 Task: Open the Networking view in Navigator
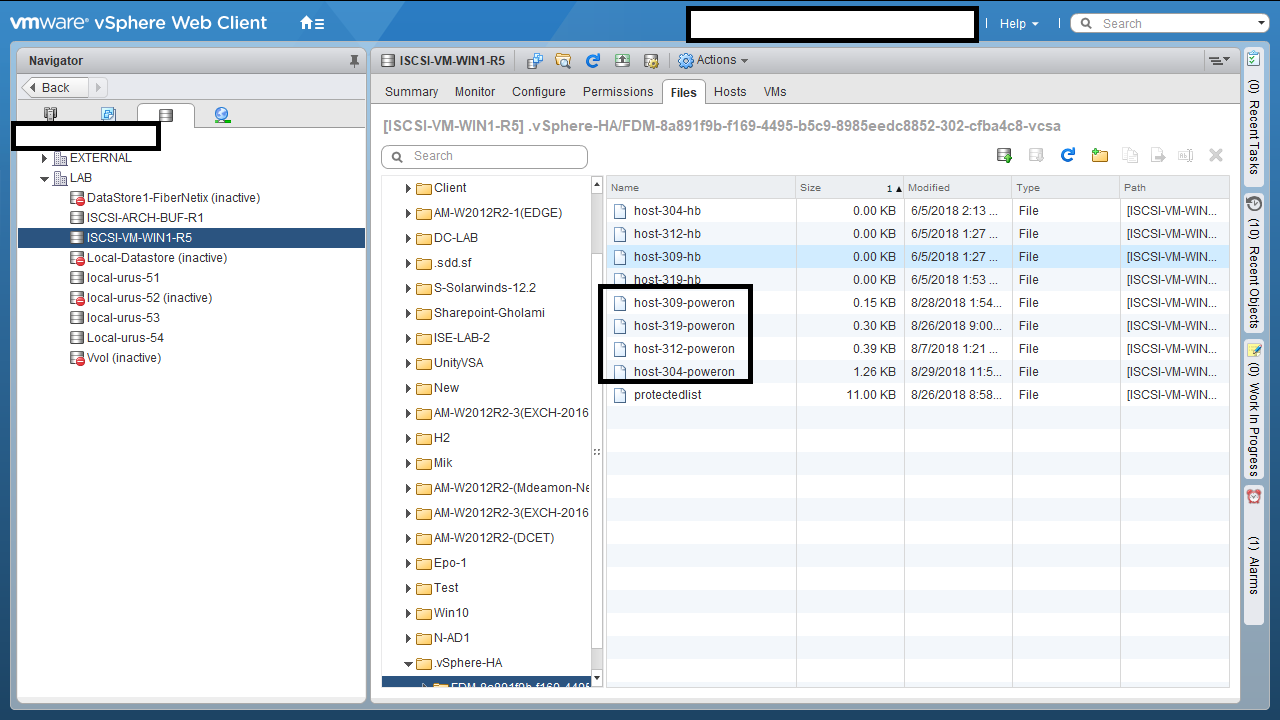click(222, 115)
